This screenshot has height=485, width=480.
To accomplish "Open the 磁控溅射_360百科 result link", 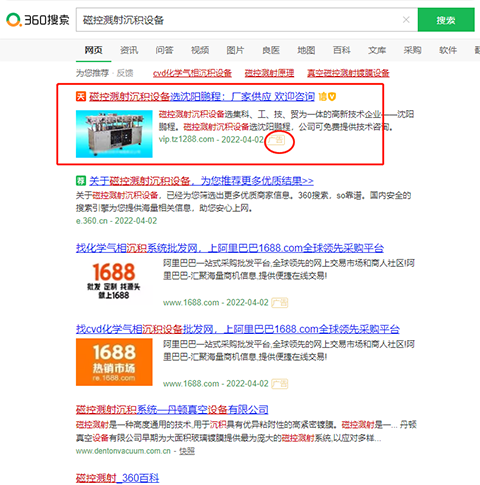I will pos(117,478).
